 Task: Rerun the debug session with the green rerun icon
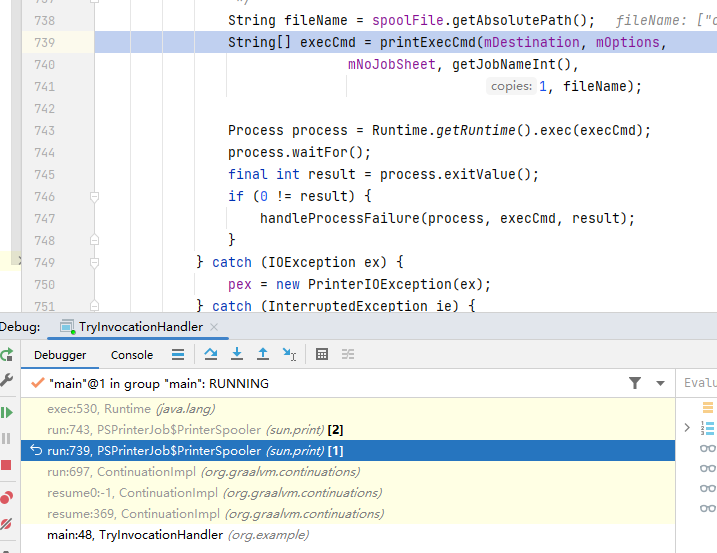7,355
